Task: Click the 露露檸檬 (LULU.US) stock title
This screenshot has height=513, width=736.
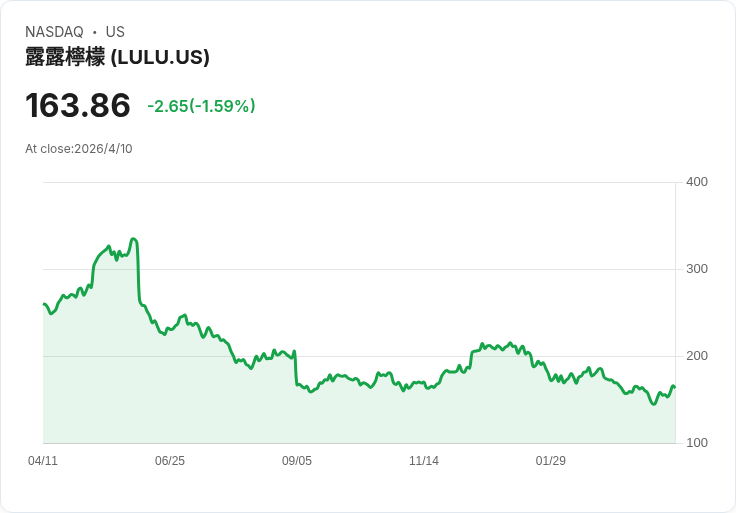Action: click(x=117, y=57)
